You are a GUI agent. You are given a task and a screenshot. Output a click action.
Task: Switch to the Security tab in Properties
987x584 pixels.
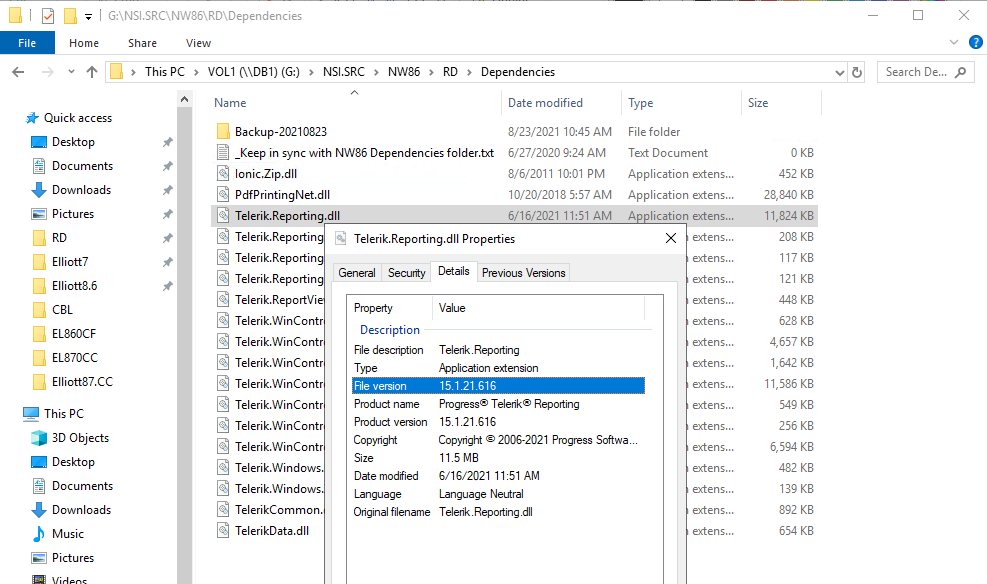click(407, 272)
